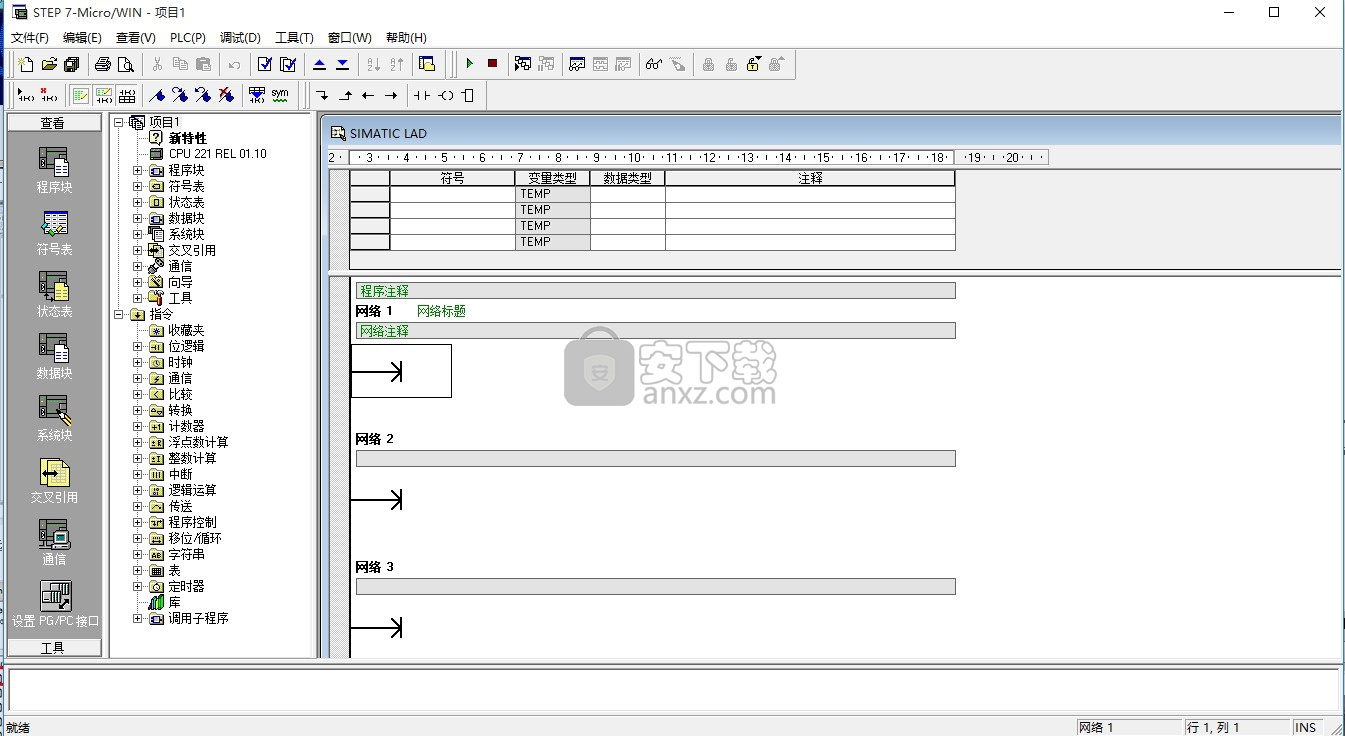This screenshot has width=1345, height=736.
Task: Click the Insert Network icon
Action: 26,95
